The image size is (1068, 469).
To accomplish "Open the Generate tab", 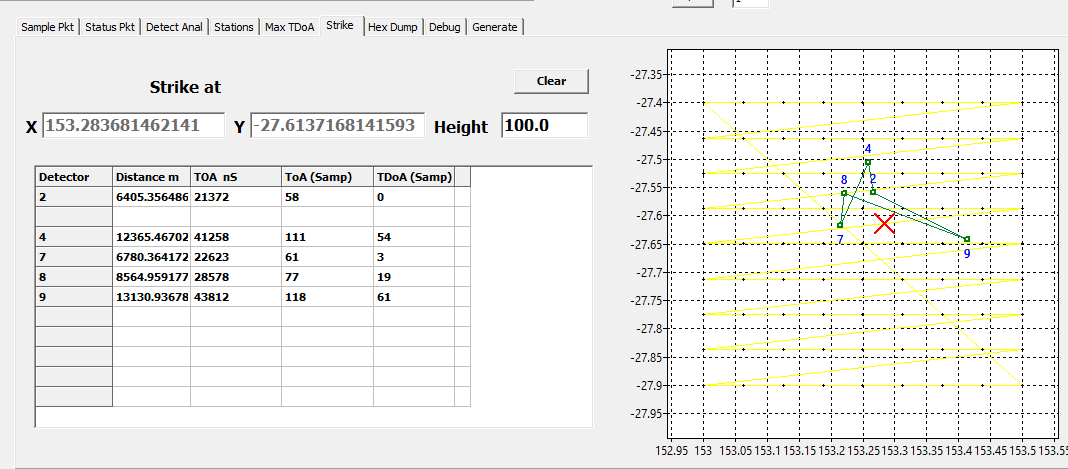I will pyautogui.click(x=495, y=27).
